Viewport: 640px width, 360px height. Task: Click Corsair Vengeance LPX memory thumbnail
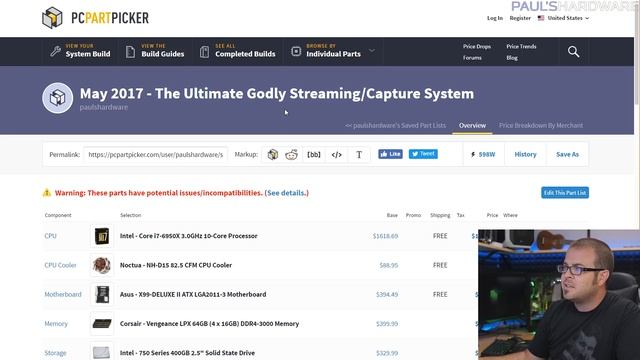click(102, 324)
